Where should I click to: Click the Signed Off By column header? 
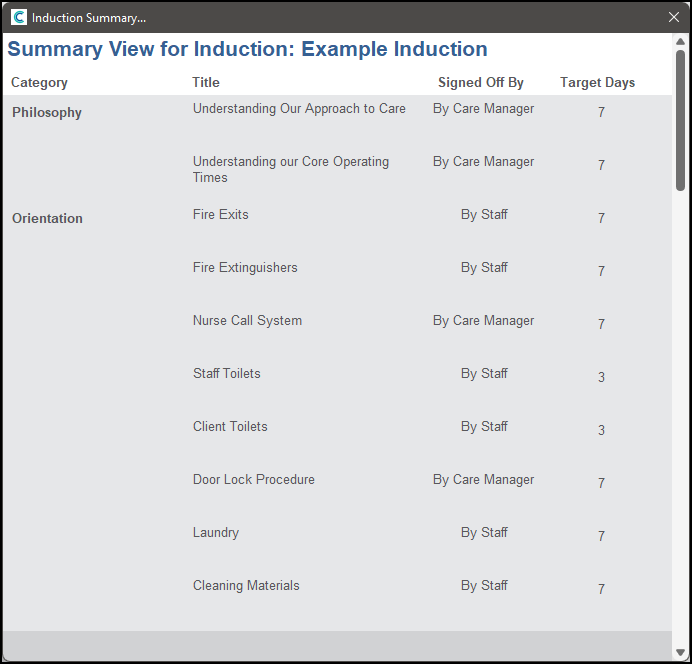480,83
